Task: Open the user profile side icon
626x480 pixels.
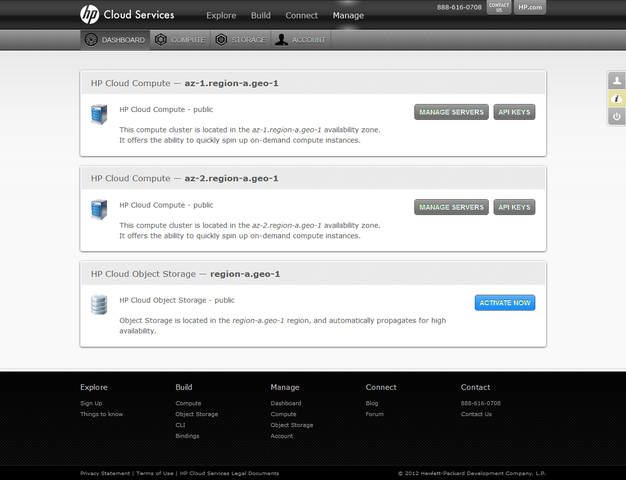Action: tap(616, 81)
